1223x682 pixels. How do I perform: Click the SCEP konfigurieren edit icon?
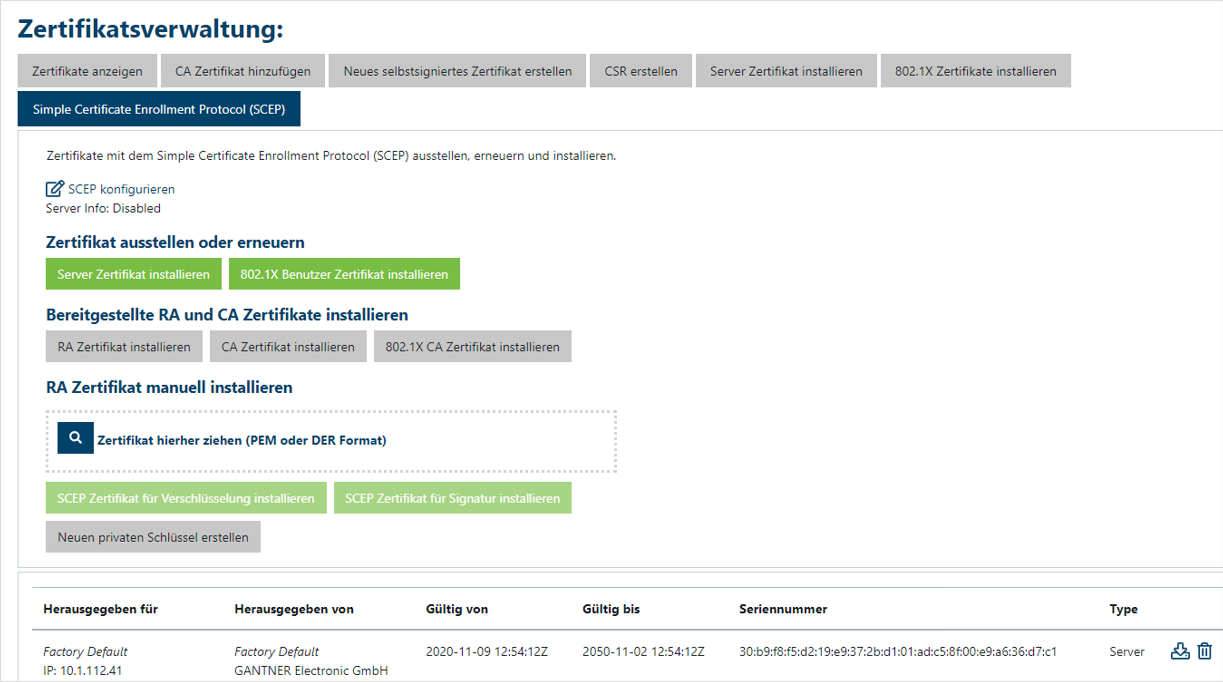[55, 189]
